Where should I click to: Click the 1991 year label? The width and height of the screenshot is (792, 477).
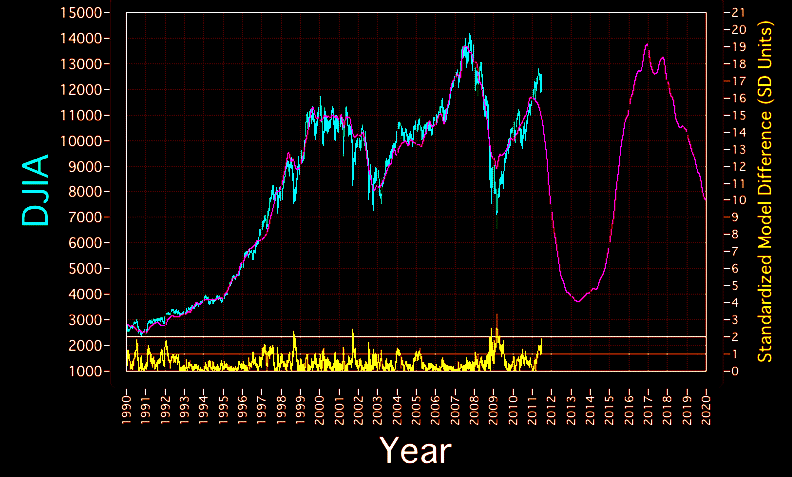(145, 409)
